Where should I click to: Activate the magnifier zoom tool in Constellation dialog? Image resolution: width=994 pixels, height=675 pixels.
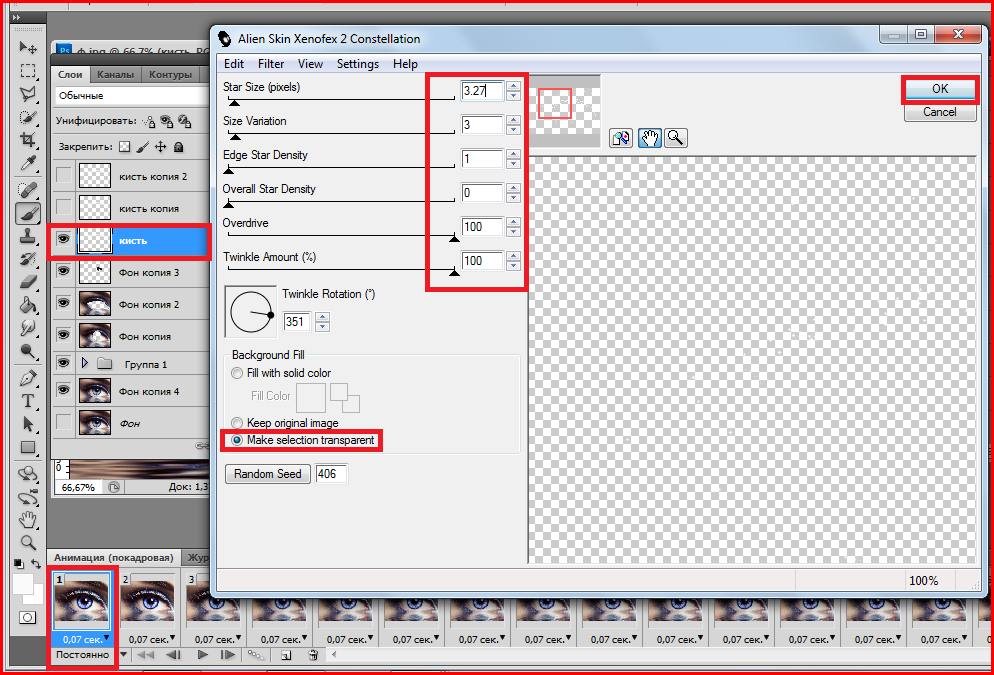(x=676, y=138)
